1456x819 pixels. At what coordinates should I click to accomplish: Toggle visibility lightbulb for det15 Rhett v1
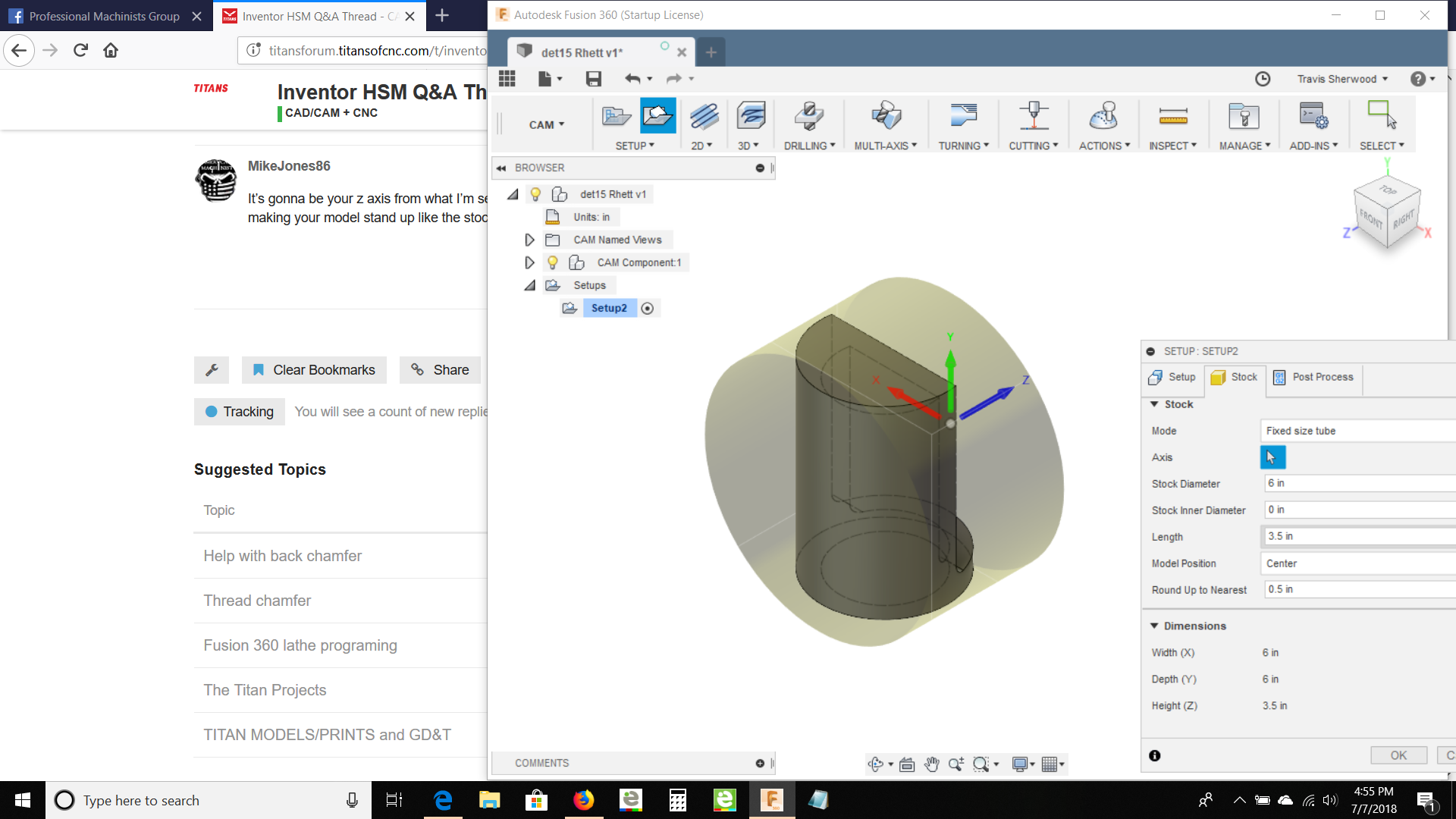coord(535,194)
